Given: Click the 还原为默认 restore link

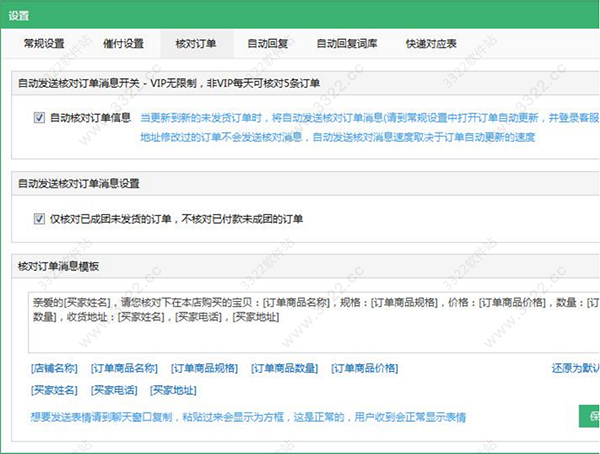Looking at the screenshot, I should [576, 368].
